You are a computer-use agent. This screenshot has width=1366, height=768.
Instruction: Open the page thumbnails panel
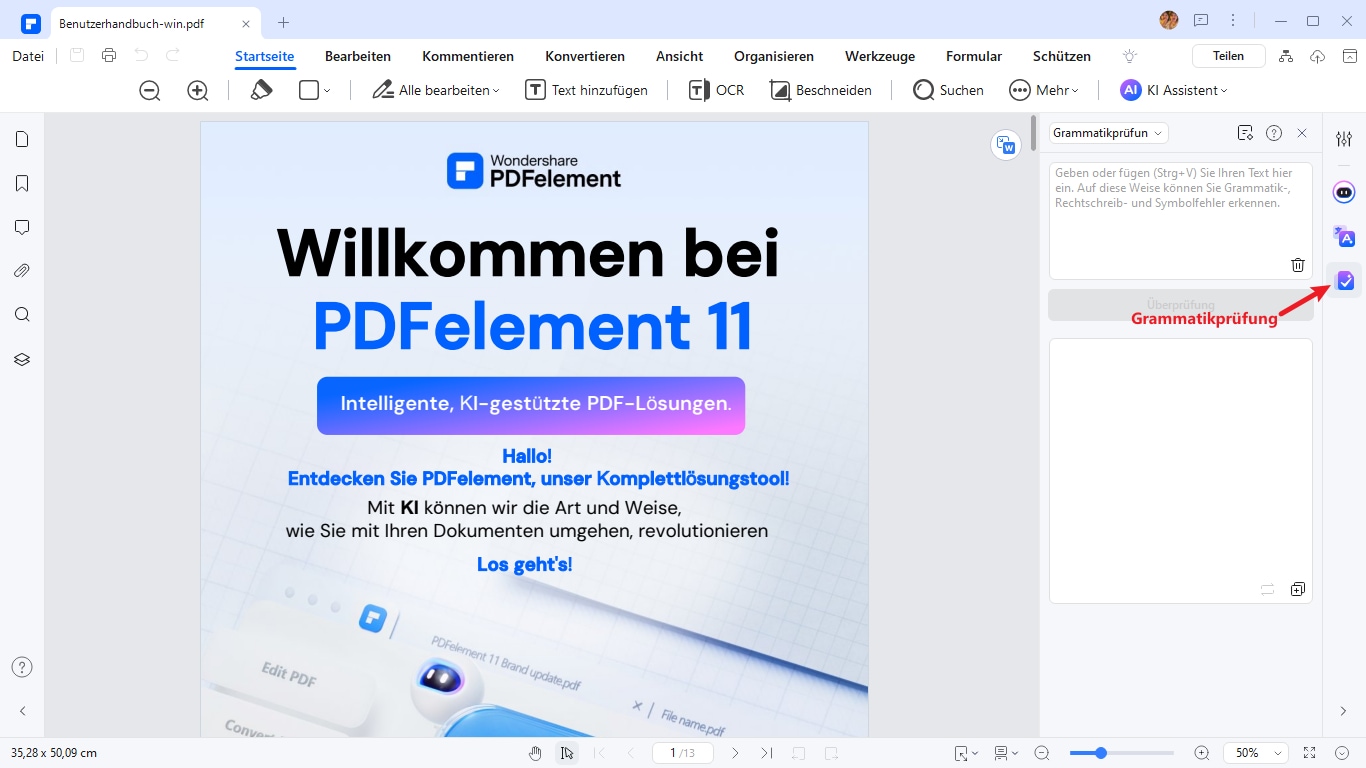(x=22, y=139)
